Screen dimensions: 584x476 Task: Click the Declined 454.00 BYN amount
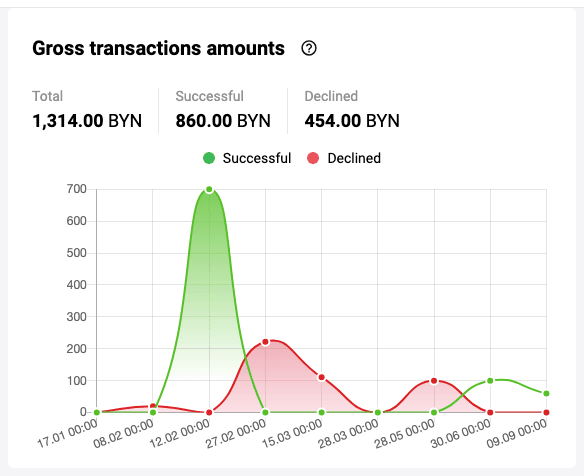click(x=352, y=121)
